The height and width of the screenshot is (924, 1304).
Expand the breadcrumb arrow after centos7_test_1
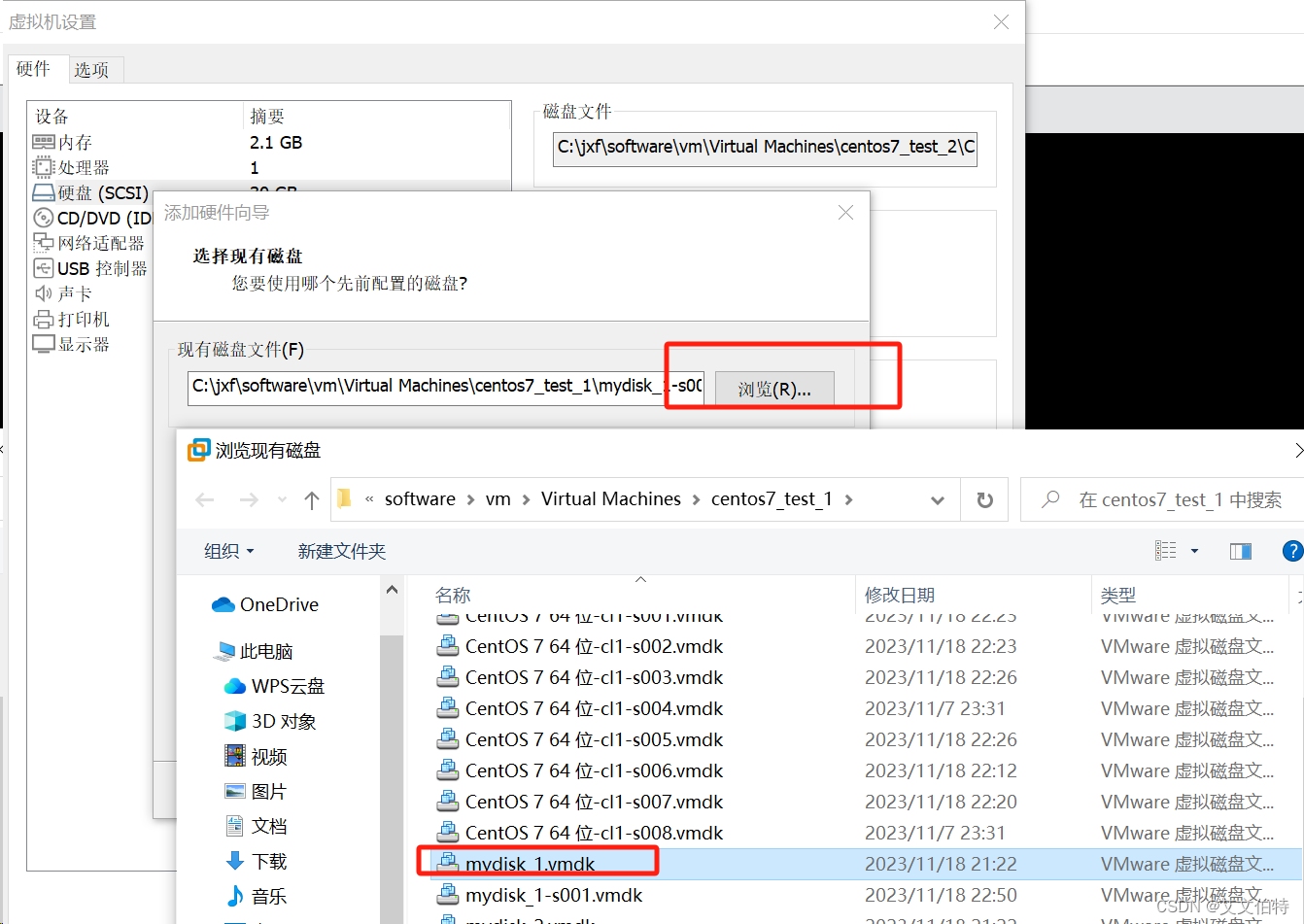click(x=848, y=499)
